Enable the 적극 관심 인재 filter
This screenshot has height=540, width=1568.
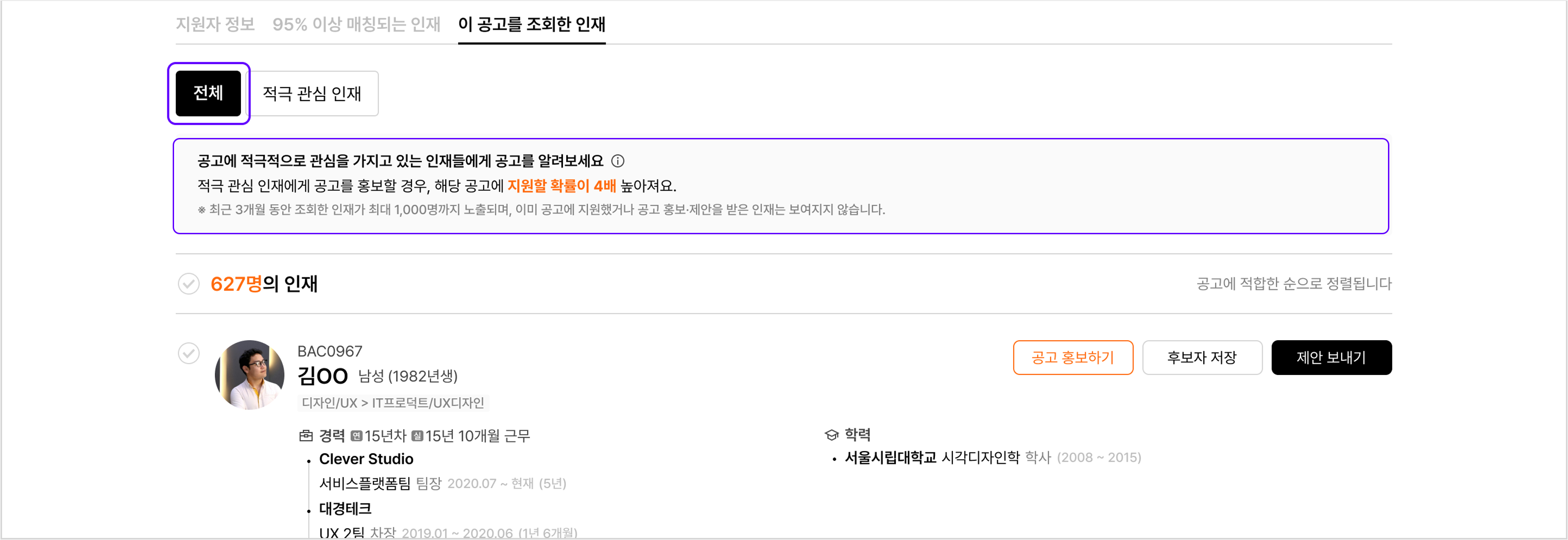[313, 93]
